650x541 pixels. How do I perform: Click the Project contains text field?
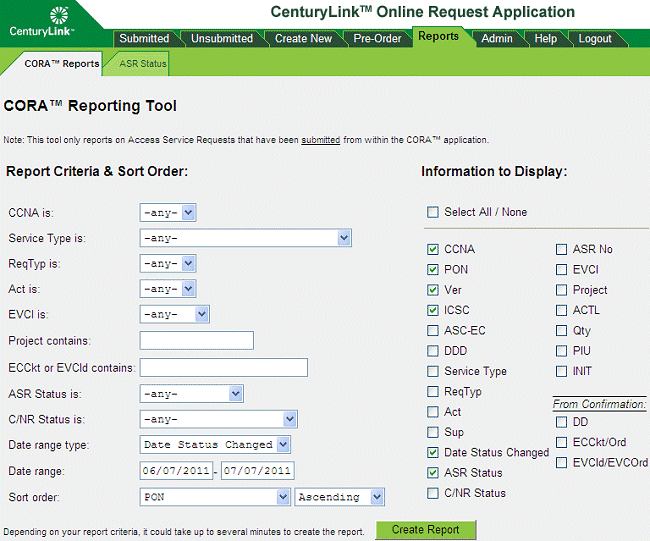pyautogui.click(x=197, y=340)
